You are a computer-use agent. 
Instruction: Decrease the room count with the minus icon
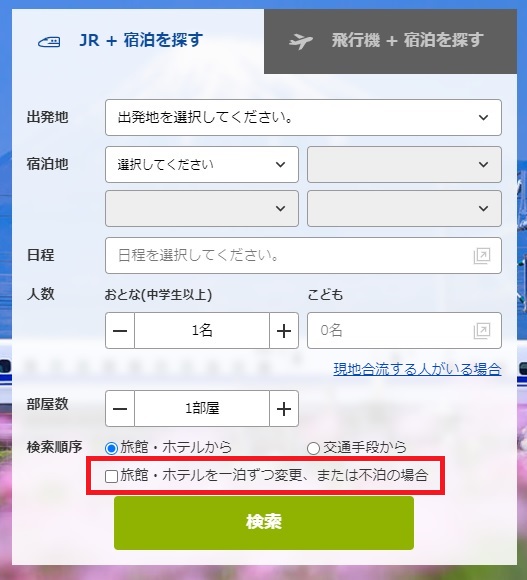(x=120, y=409)
